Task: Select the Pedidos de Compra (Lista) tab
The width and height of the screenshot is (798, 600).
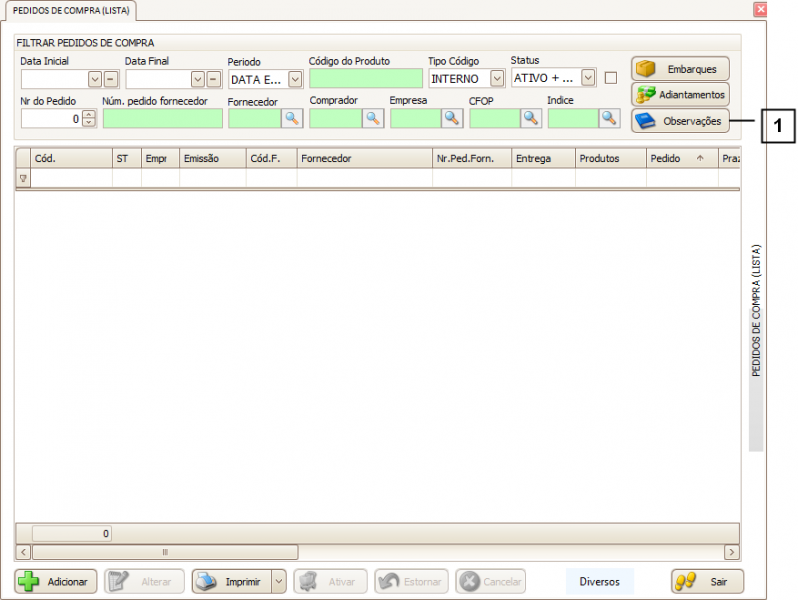Action: pos(70,10)
